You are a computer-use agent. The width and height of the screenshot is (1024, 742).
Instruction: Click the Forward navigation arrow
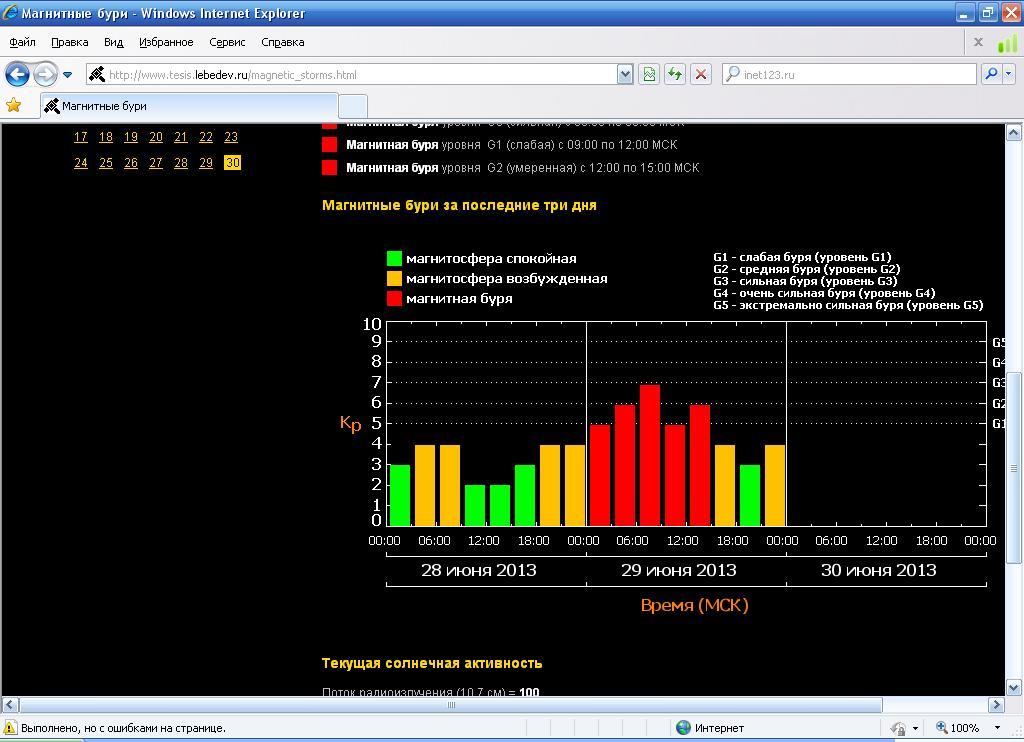pos(45,74)
